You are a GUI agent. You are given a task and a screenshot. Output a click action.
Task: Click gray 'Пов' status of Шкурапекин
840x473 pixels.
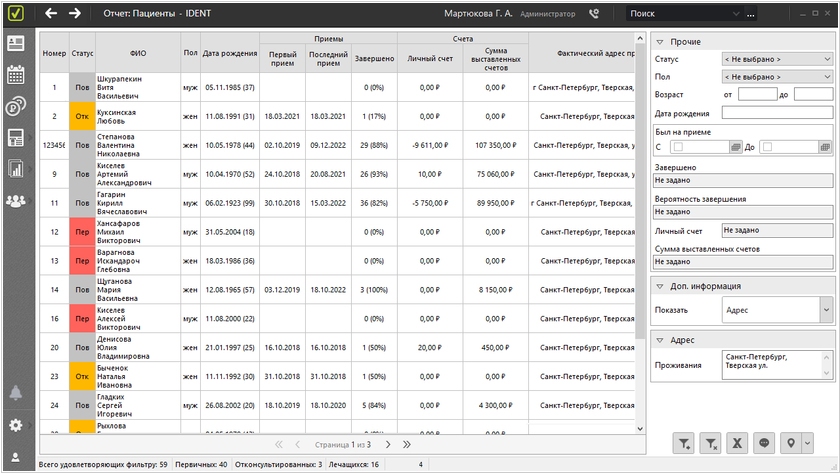pos(82,87)
